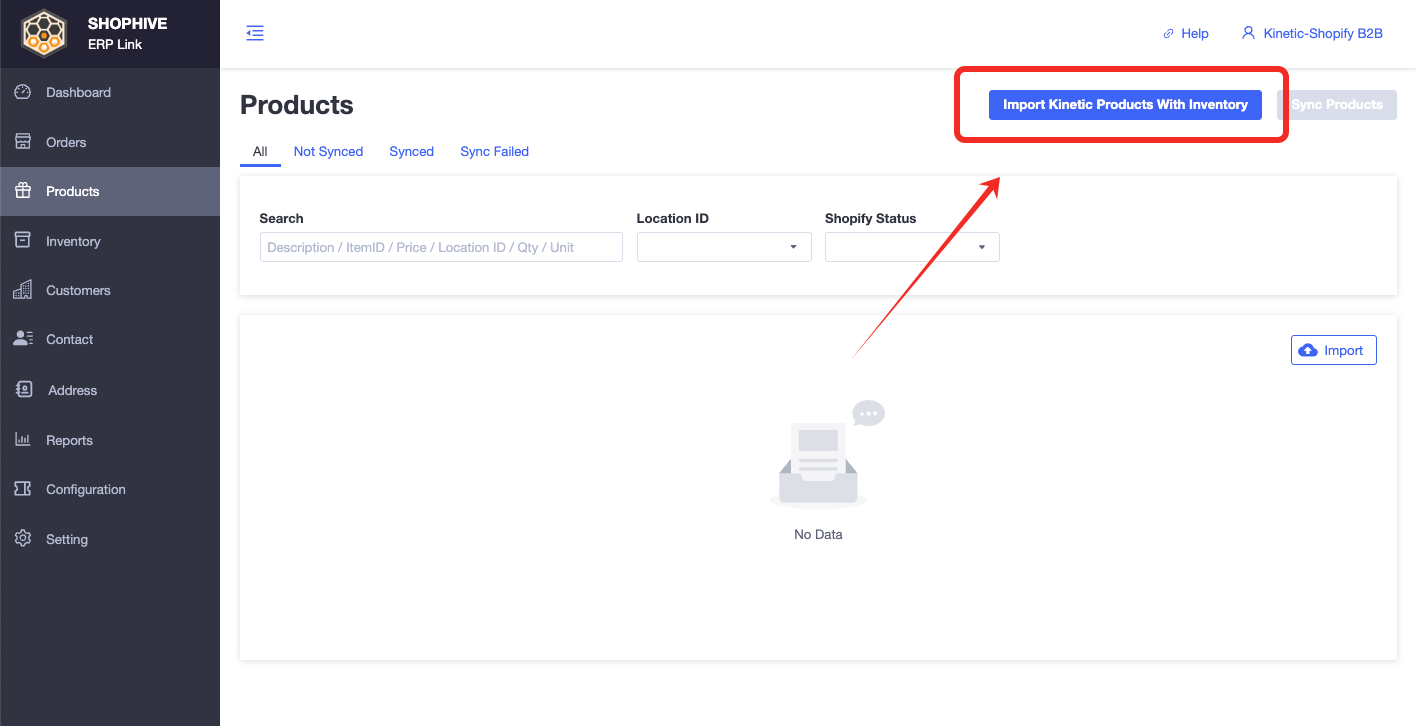Open the Help link
This screenshot has width=1417, height=726.
pos(1186,34)
